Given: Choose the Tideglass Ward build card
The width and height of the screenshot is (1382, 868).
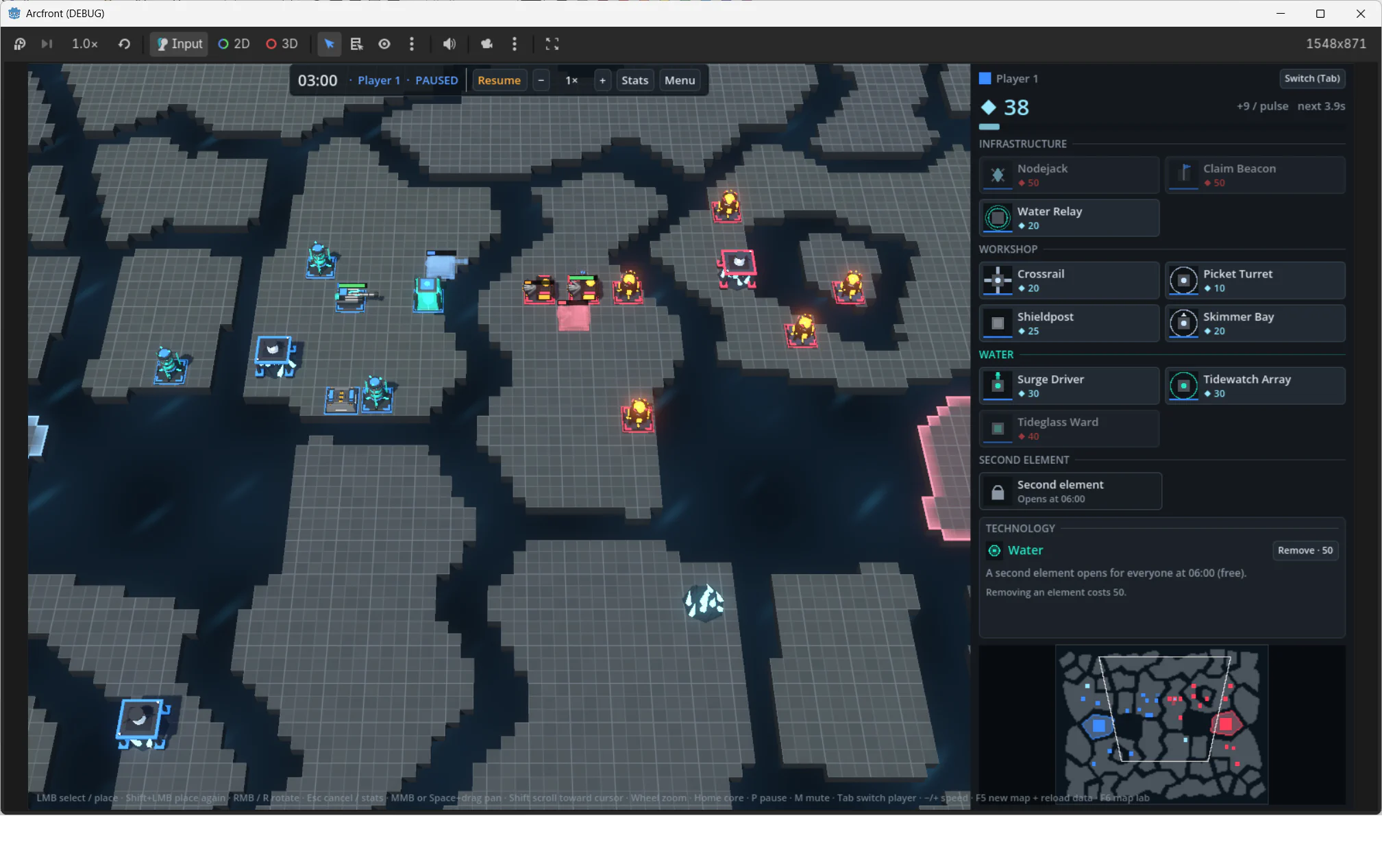Looking at the screenshot, I should (x=1069, y=429).
